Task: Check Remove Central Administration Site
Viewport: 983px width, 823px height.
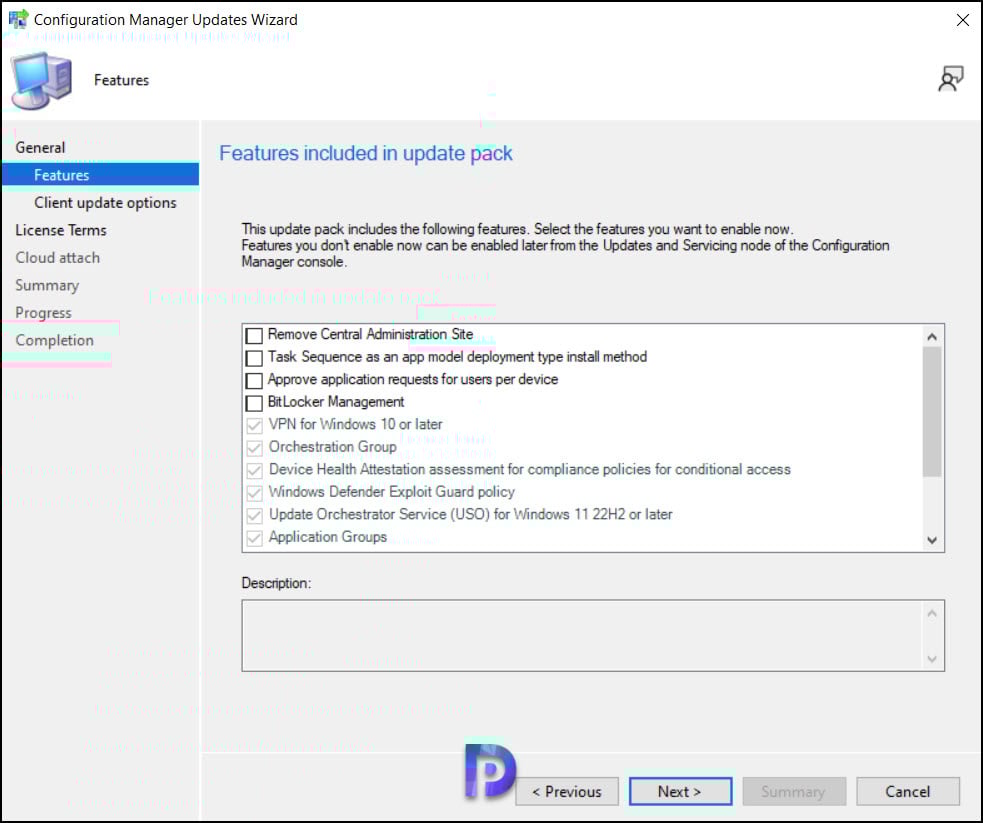Action: point(254,335)
